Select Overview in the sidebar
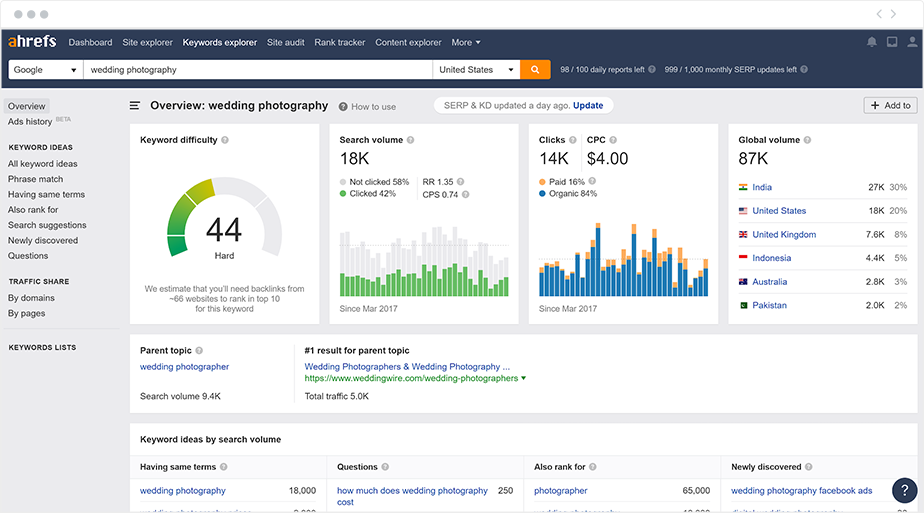Image resolution: width=924 pixels, height=513 pixels. [x=27, y=106]
